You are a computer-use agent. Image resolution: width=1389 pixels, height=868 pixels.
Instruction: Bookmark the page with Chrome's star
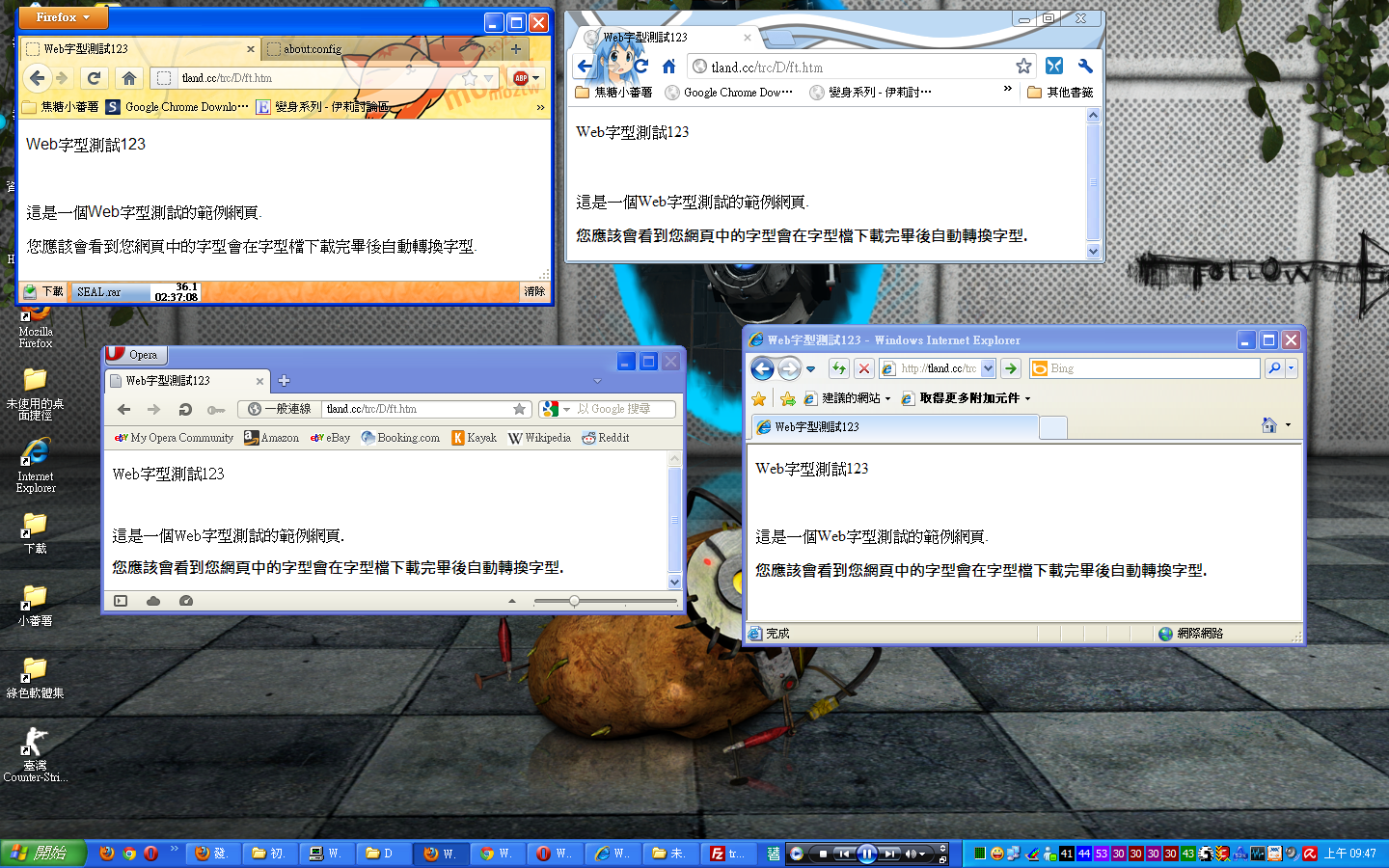tap(1023, 66)
